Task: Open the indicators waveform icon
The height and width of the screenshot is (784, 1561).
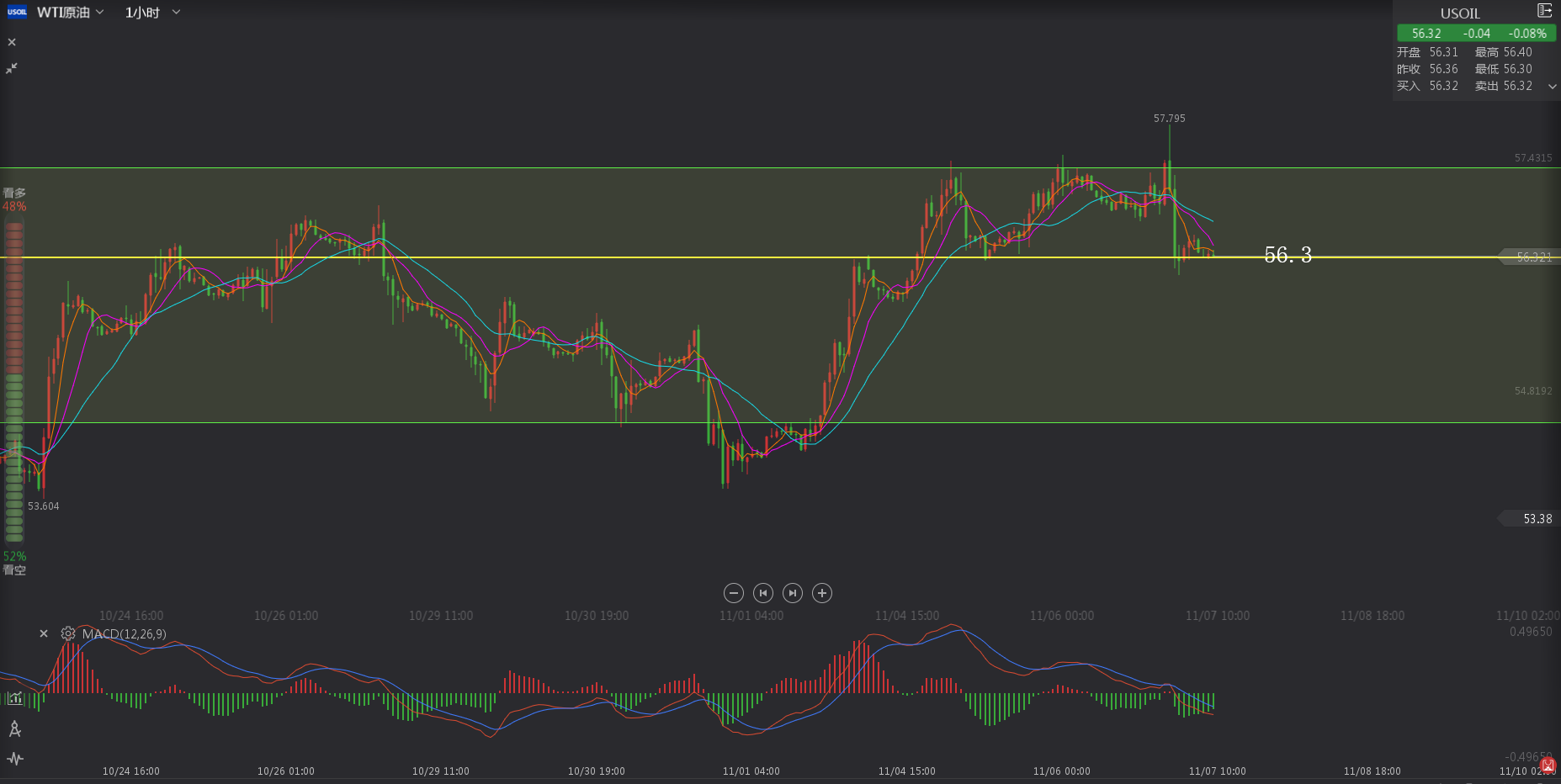Action: (15, 759)
